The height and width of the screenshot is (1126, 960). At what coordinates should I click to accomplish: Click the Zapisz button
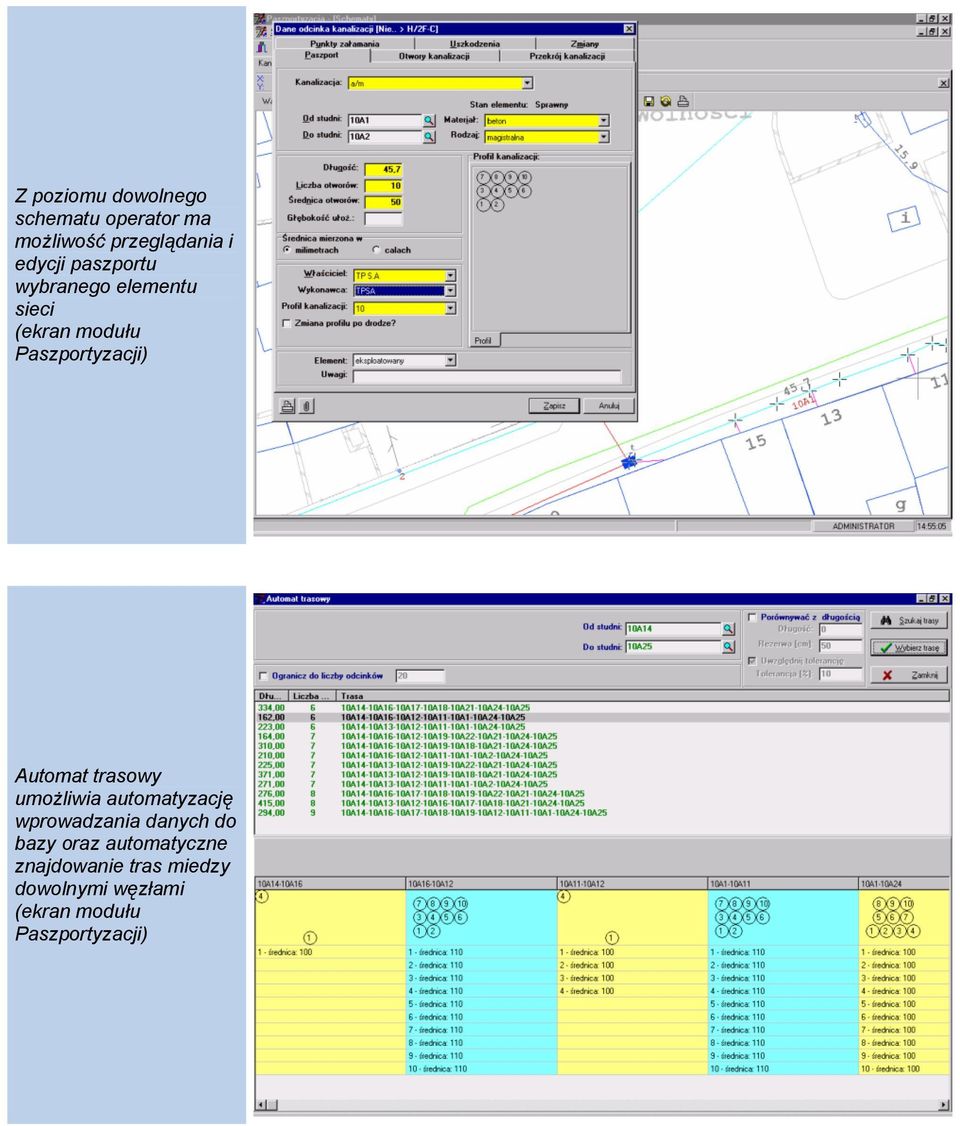click(x=554, y=406)
